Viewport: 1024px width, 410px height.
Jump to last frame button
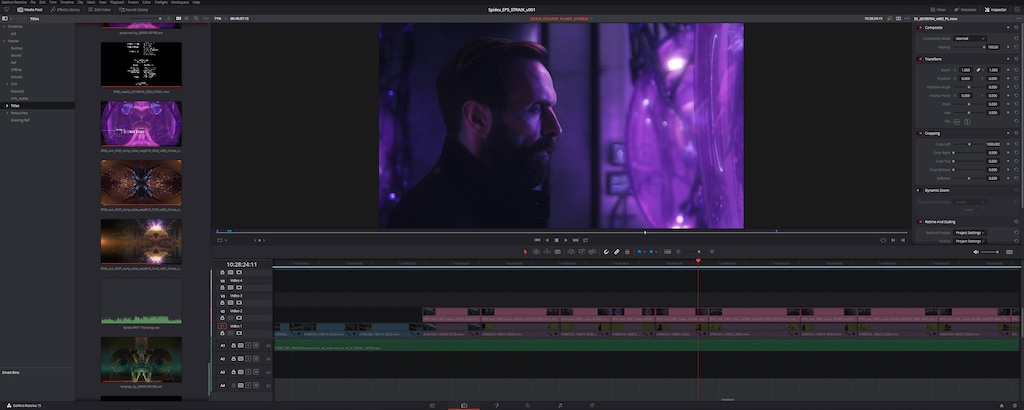575,240
